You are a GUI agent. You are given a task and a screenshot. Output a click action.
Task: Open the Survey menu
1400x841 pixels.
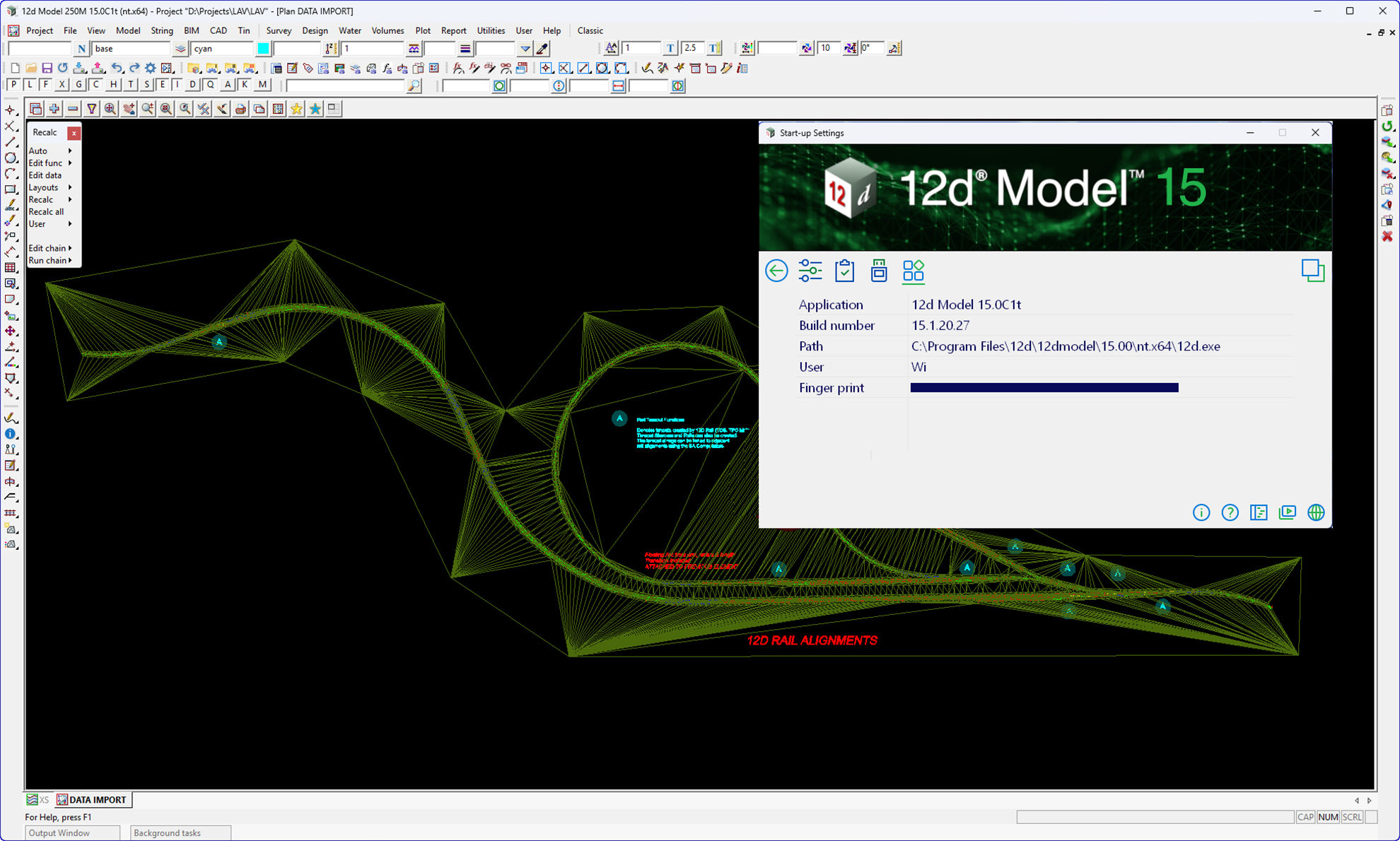point(279,30)
